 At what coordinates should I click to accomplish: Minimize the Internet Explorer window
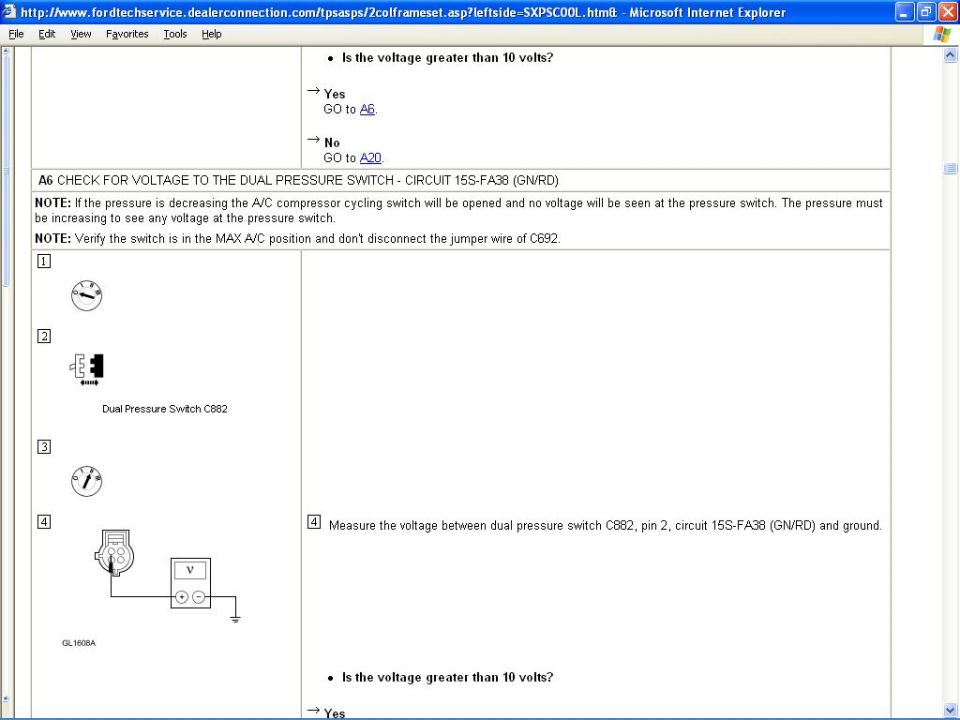pos(904,12)
